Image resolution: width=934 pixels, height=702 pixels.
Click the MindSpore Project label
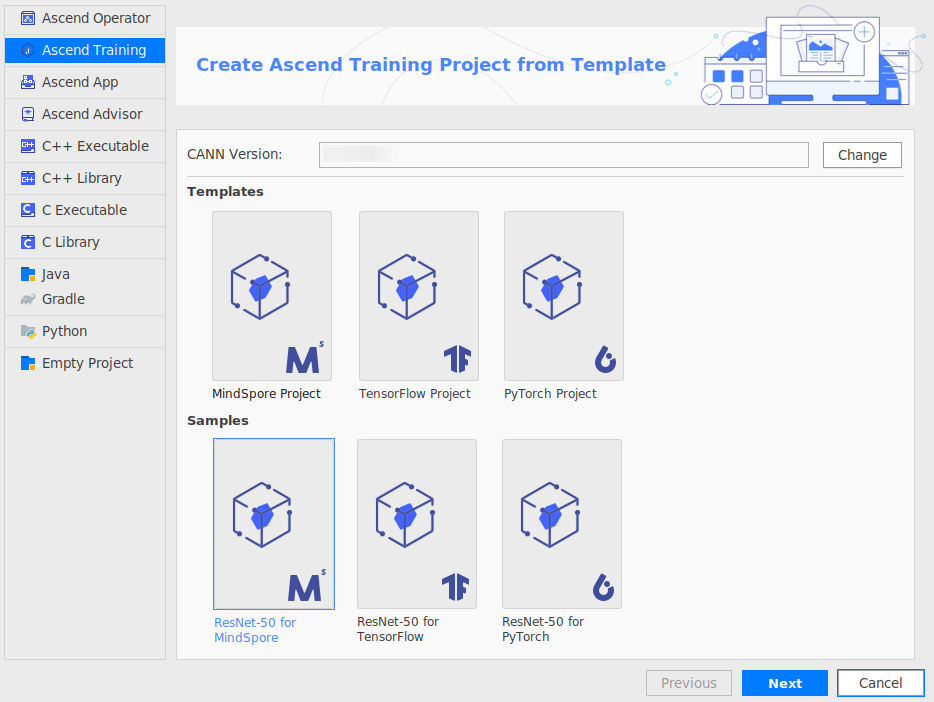click(266, 394)
